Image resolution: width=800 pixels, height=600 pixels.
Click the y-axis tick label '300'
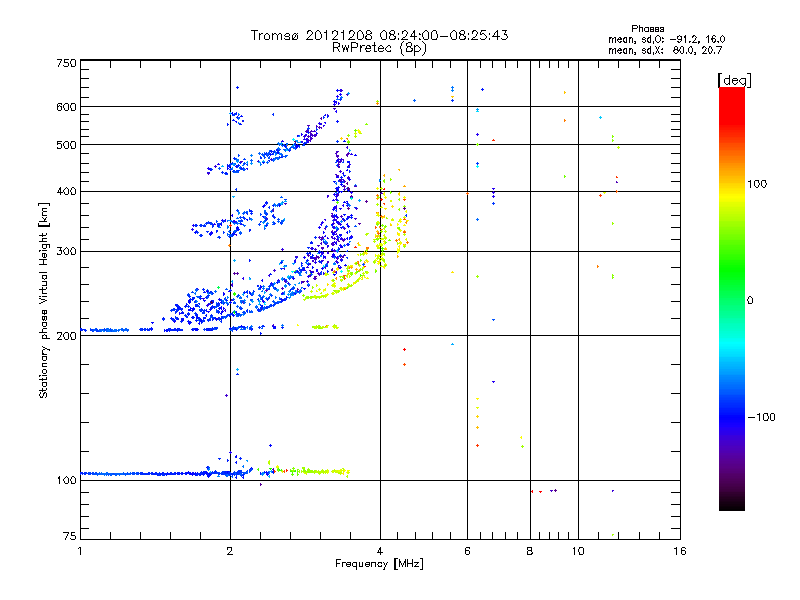[x=66, y=251]
